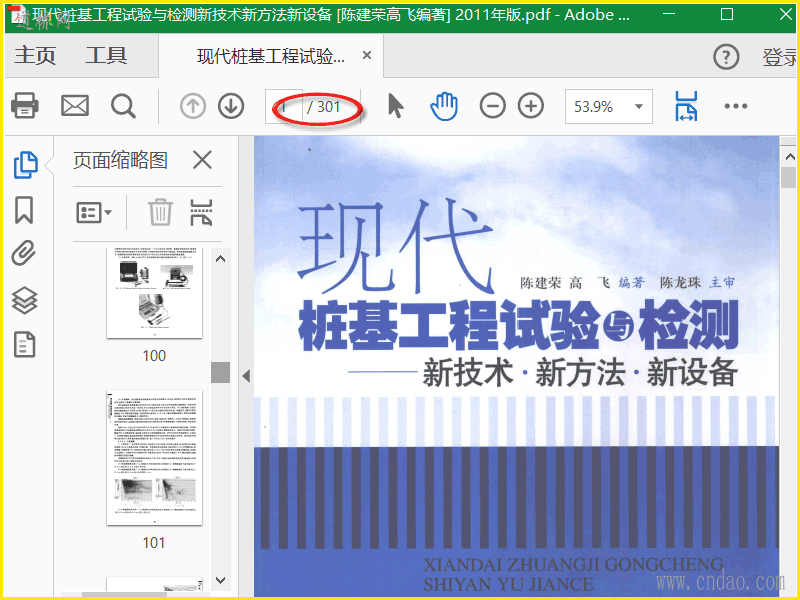800x600 pixels.
Task: Choose the selection arrow tool
Action: [x=395, y=106]
